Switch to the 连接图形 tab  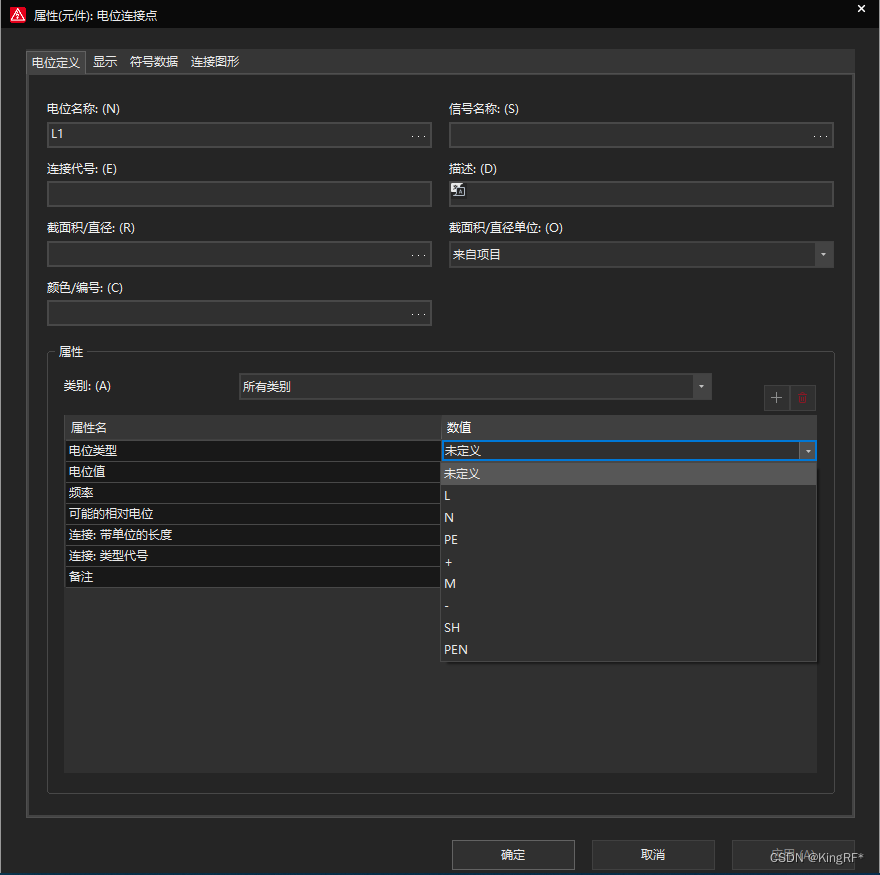tap(215, 62)
